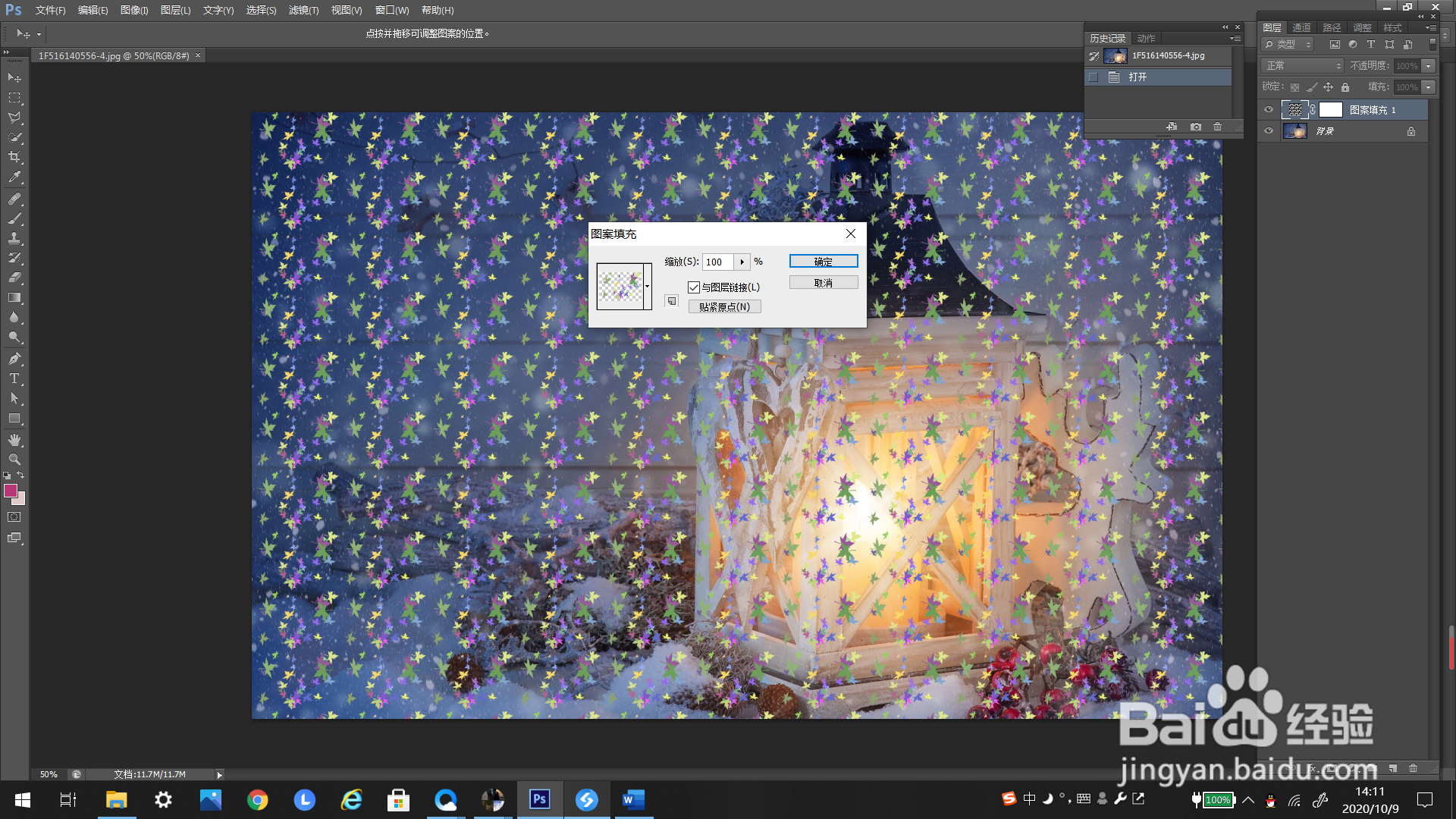Open the scale percentage slider arrow

click(x=742, y=262)
